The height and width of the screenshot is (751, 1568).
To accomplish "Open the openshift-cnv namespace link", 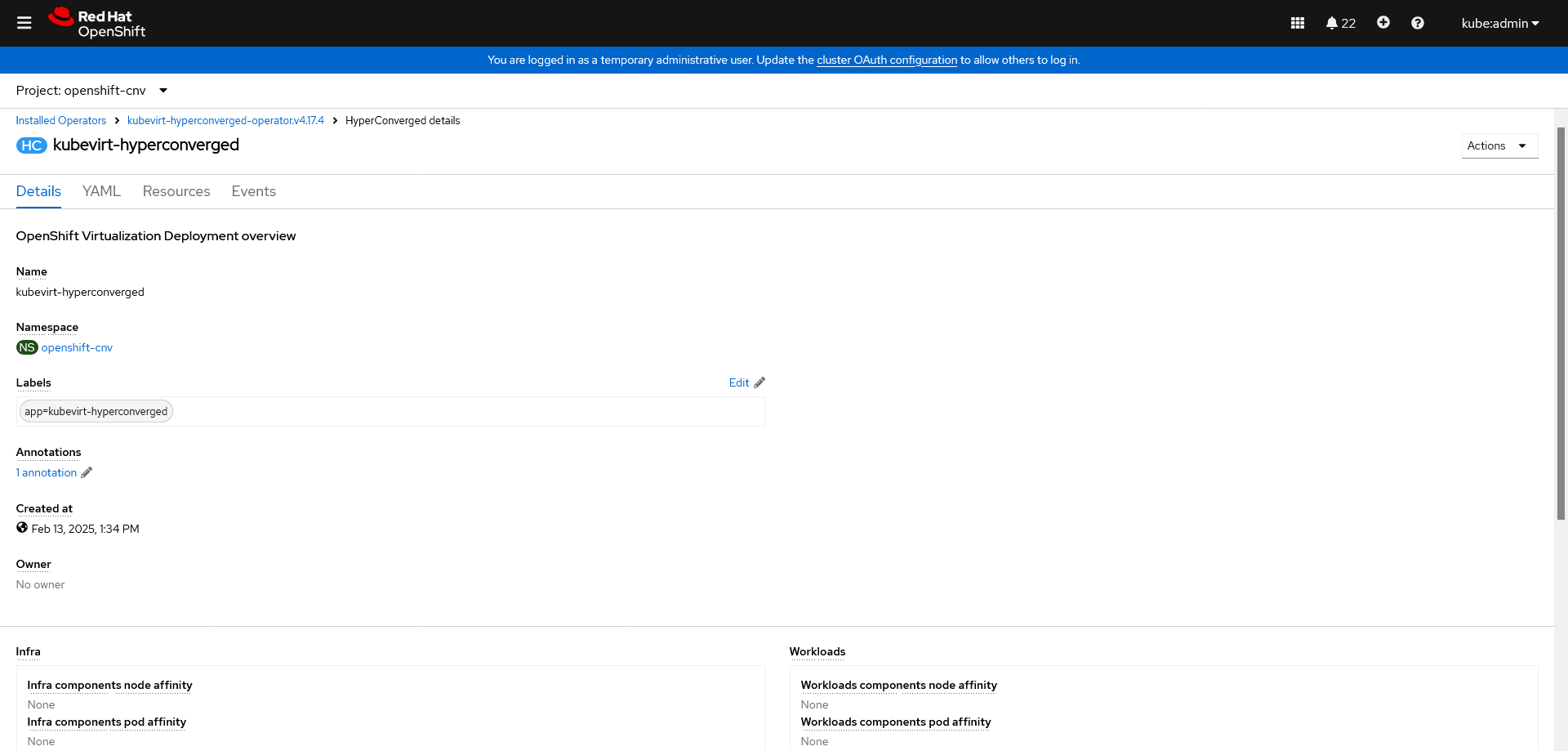I will 77,347.
